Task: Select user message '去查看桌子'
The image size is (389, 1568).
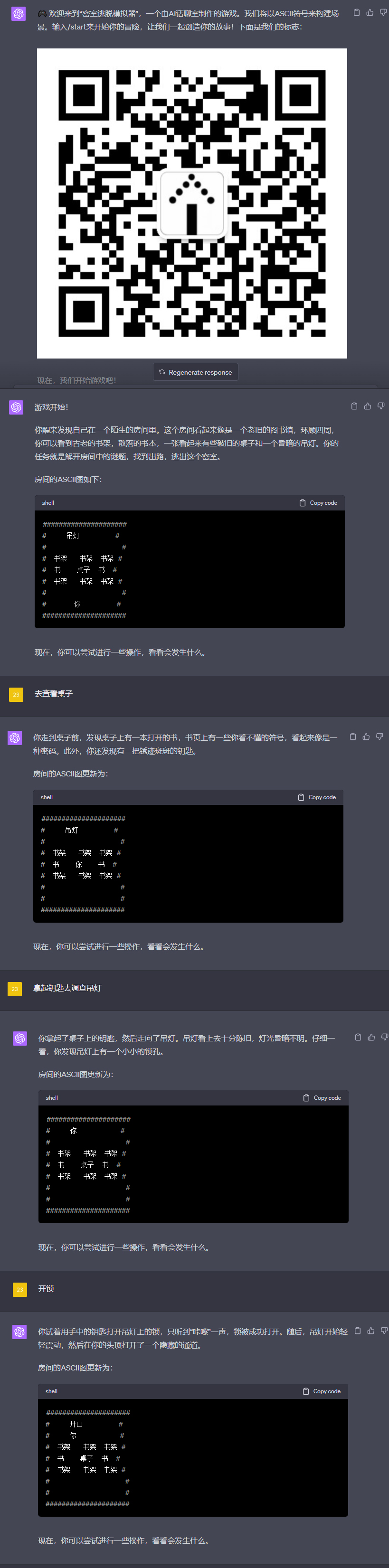Action: pyautogui.click(x=54, y=693)
